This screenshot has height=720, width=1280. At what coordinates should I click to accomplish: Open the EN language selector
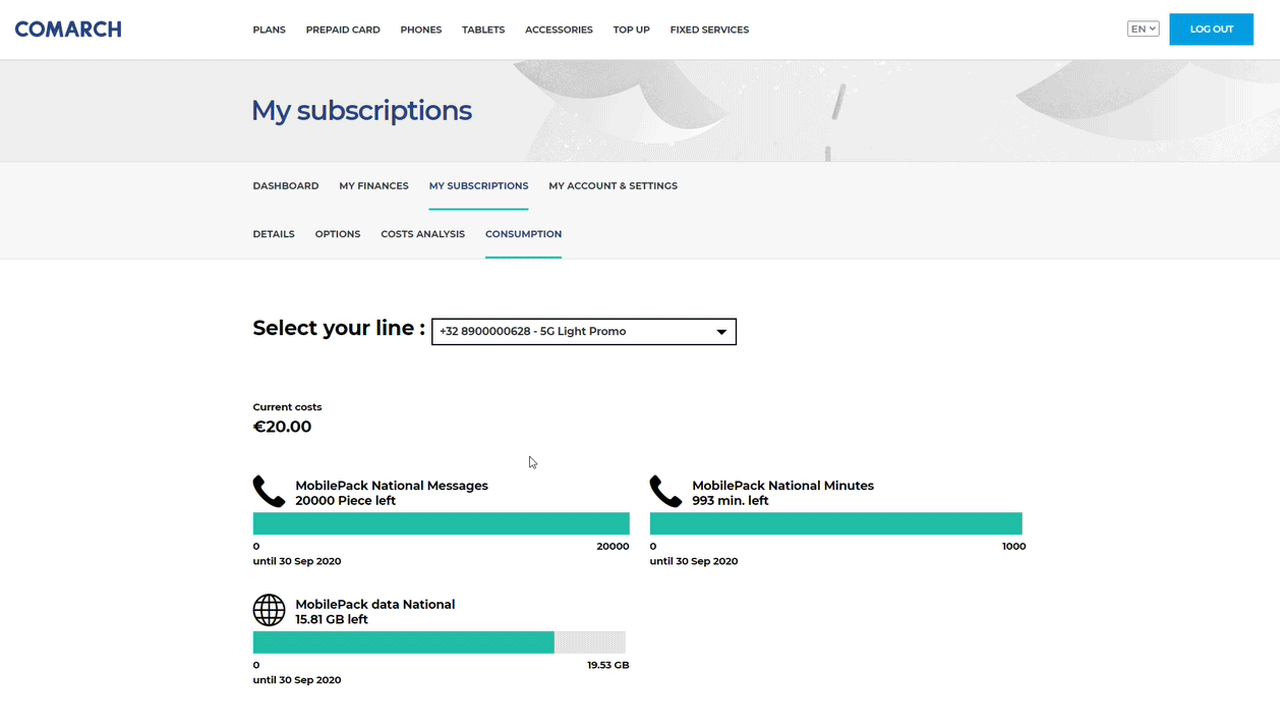point(1142,29)
